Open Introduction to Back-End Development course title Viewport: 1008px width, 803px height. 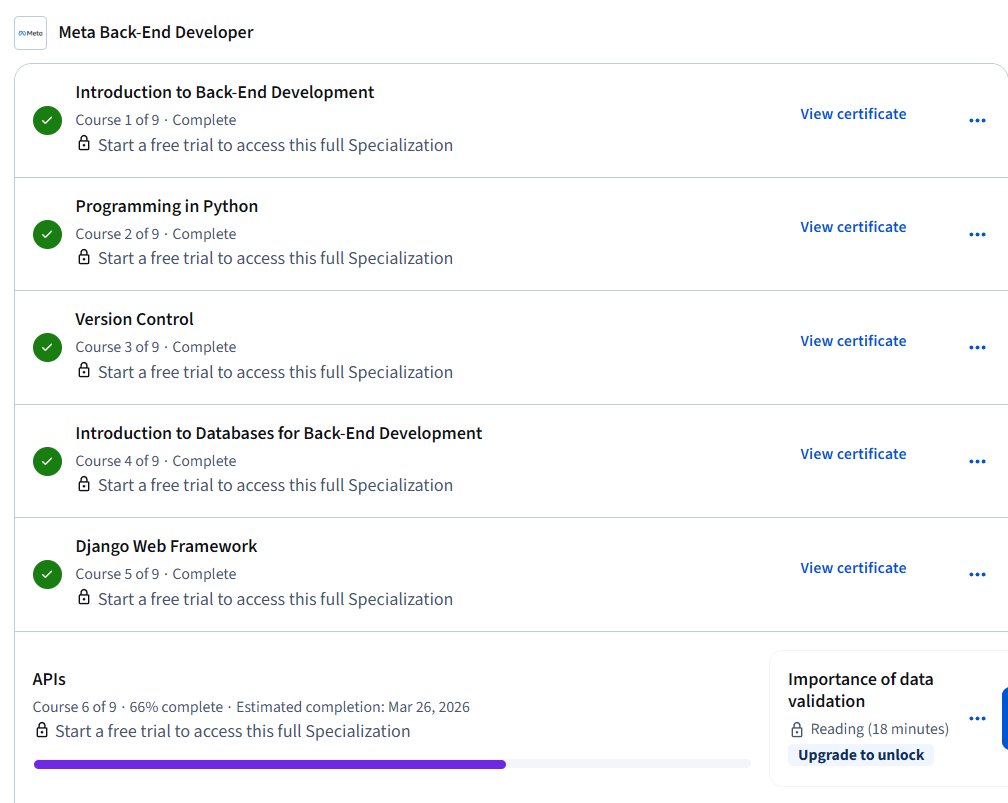(224, 92)
